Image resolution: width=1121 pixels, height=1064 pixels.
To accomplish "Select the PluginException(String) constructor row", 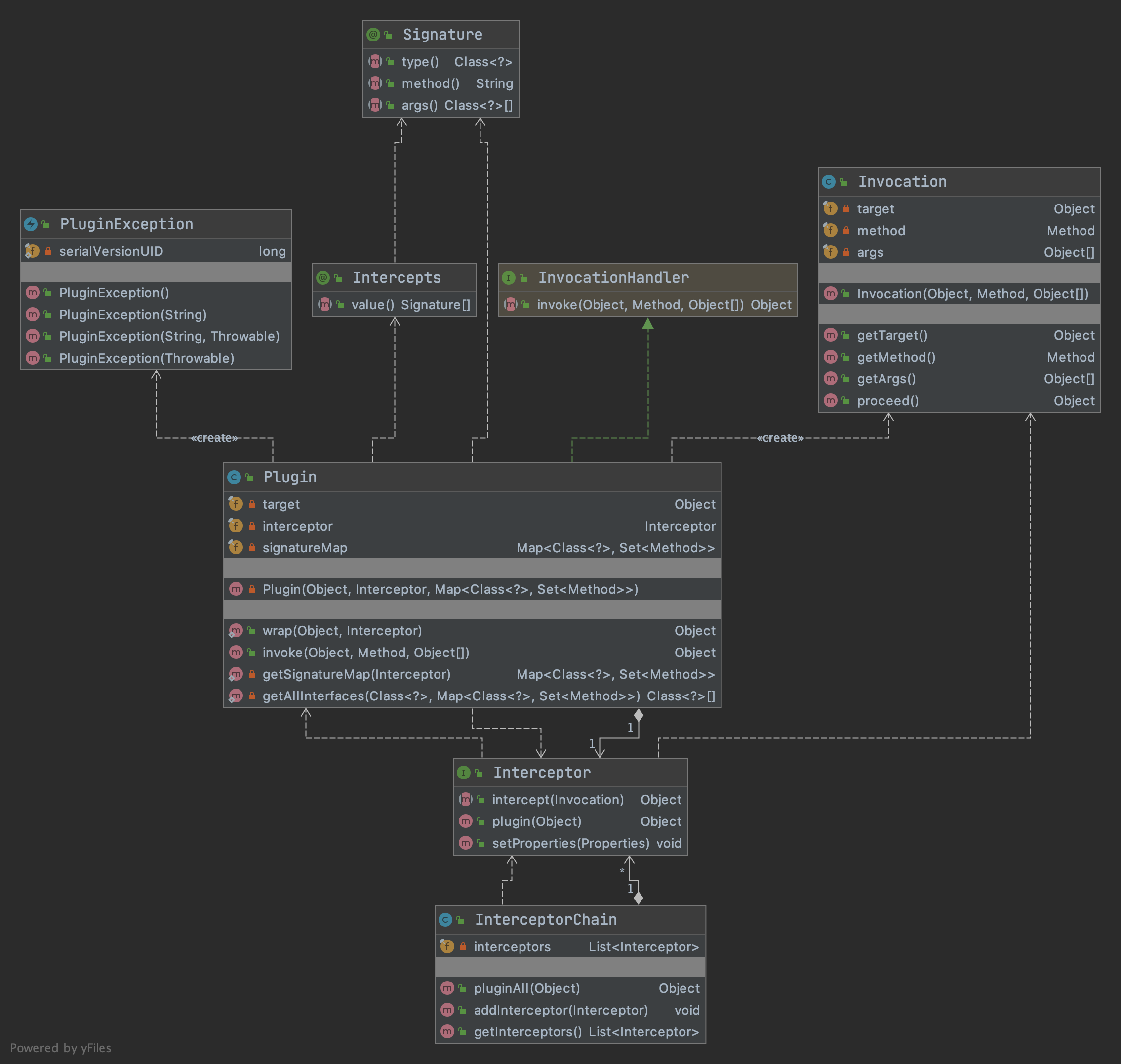I will (x=156, y=314).
